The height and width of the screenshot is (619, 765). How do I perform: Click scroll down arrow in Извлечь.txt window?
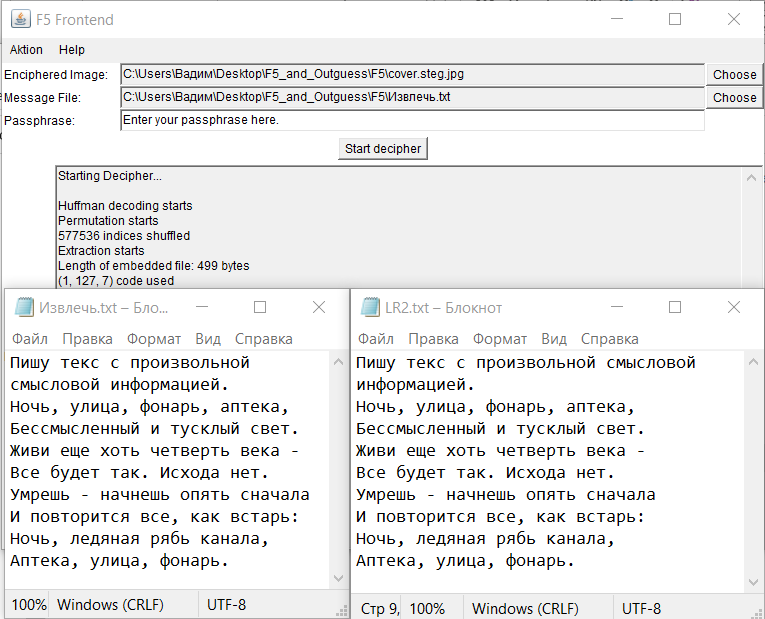pyautogui.click(x=338, y=579)
